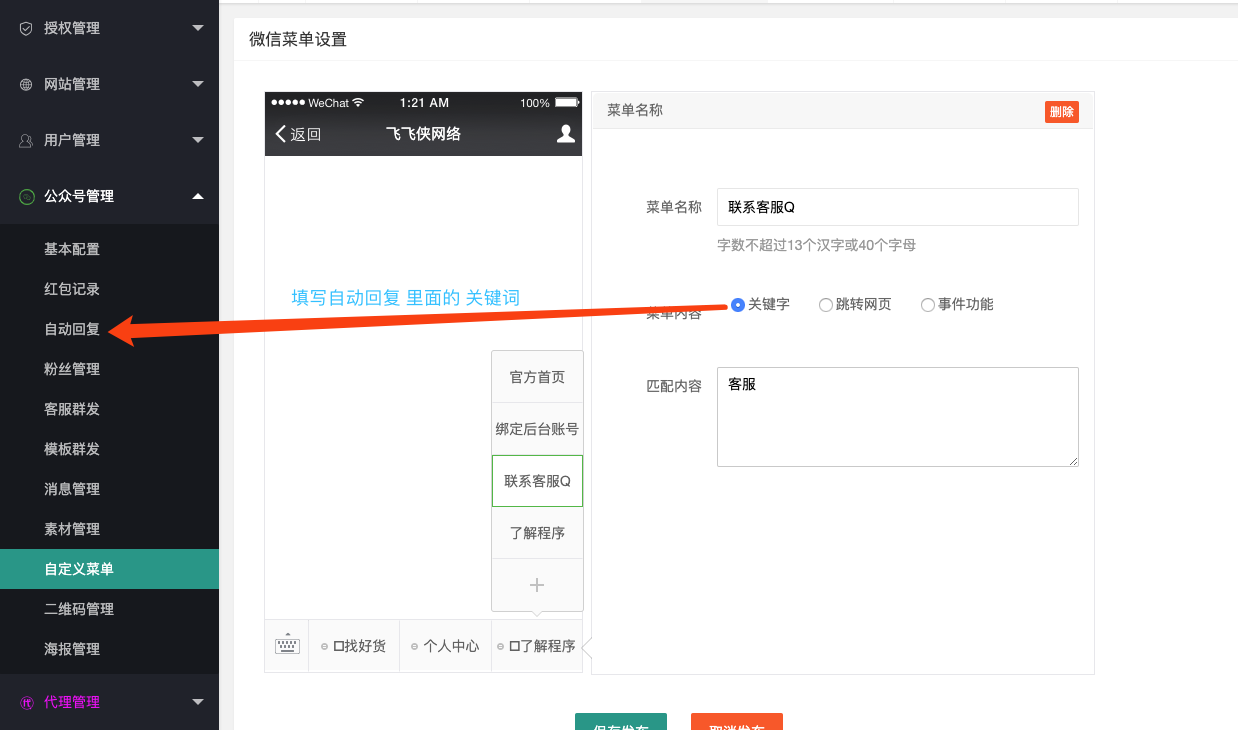Click the keyboard icon in phone preview
The height and width of the screenshot is (730, 1238).
pos(287,645)
